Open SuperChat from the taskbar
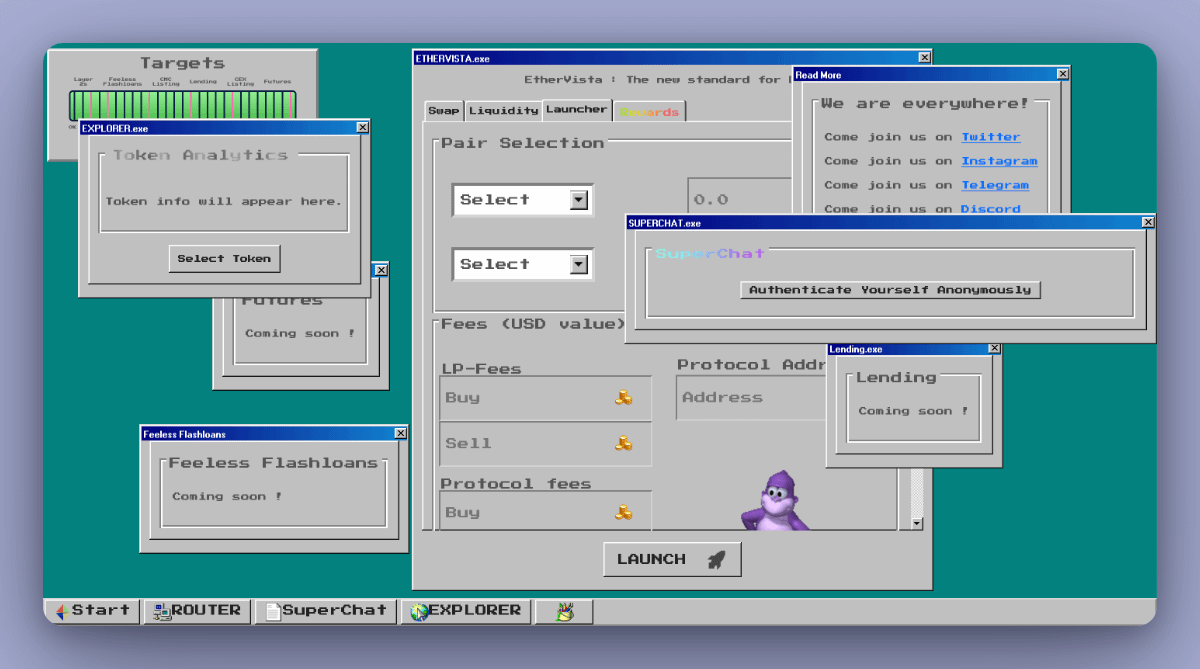 pos(325,610)
